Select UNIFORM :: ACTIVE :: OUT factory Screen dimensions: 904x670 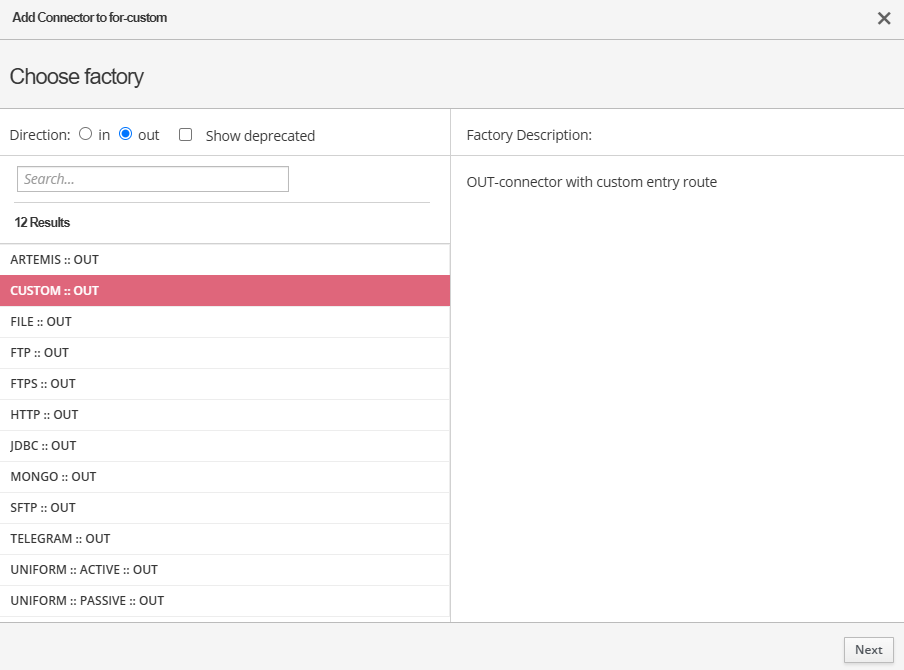(x=84, y=570)
